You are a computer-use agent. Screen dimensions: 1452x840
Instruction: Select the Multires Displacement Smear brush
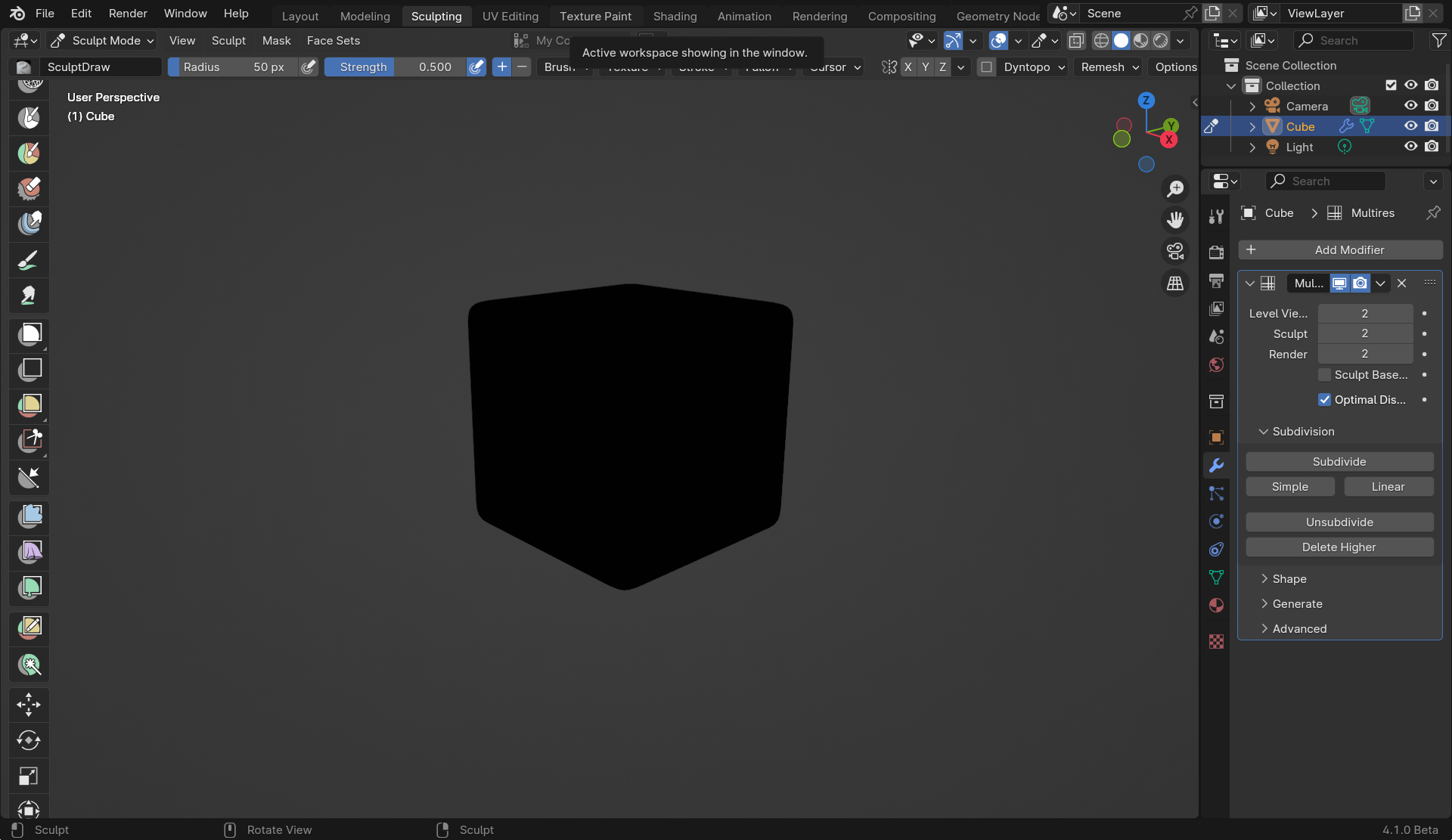[29, 222]
